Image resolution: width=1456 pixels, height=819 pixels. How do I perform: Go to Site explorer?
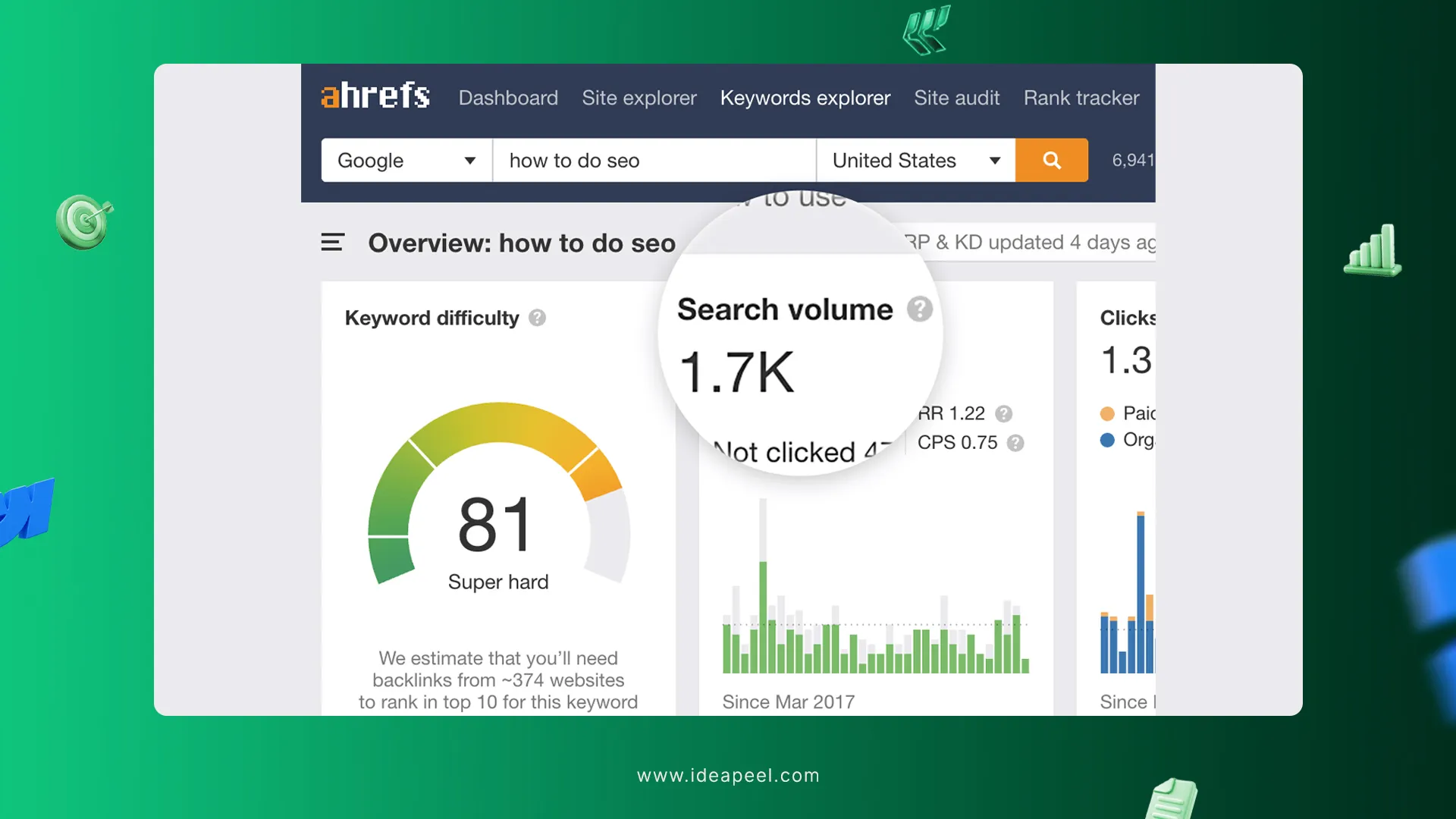pos(639,98)
